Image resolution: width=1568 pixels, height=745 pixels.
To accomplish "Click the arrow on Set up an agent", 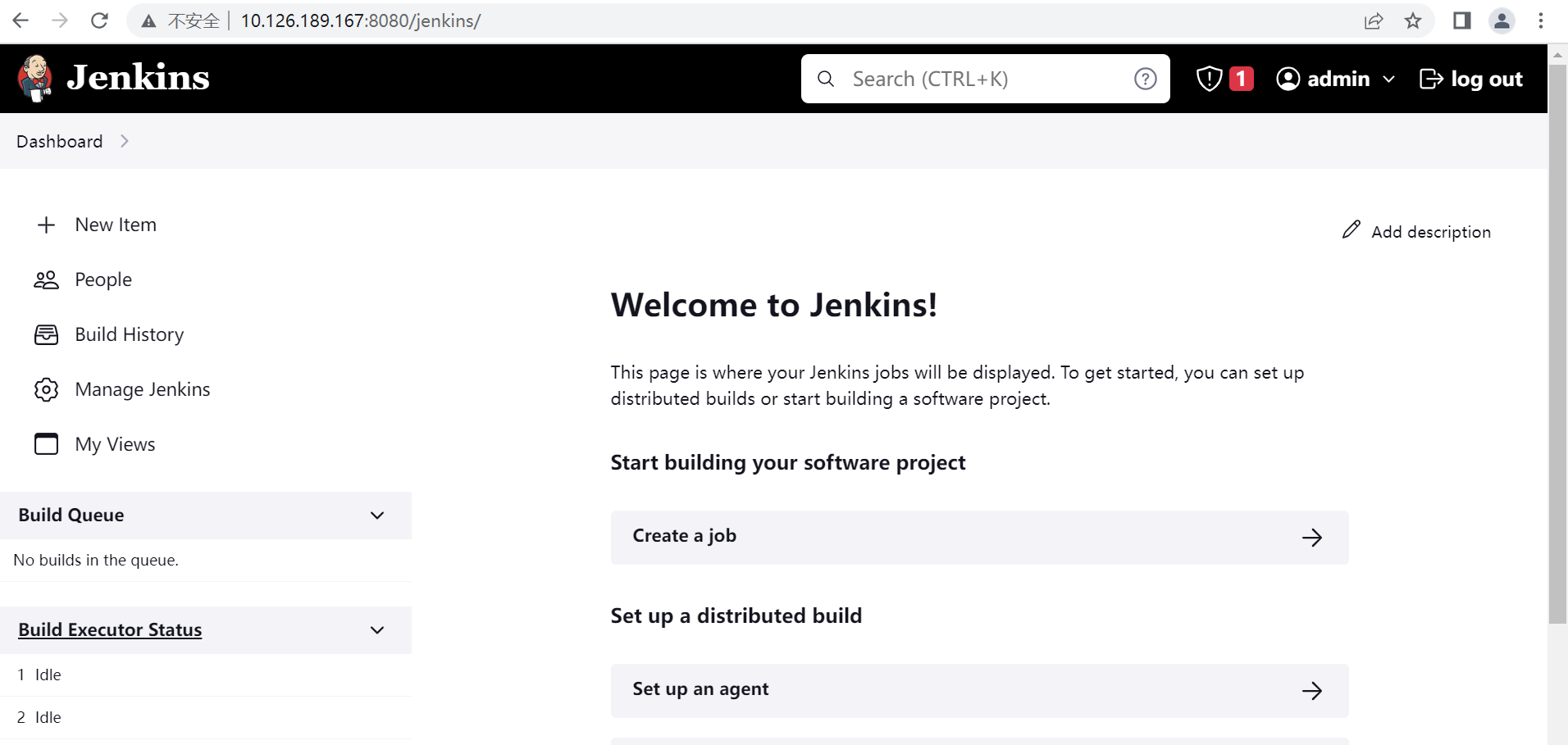I will 1312,691.
